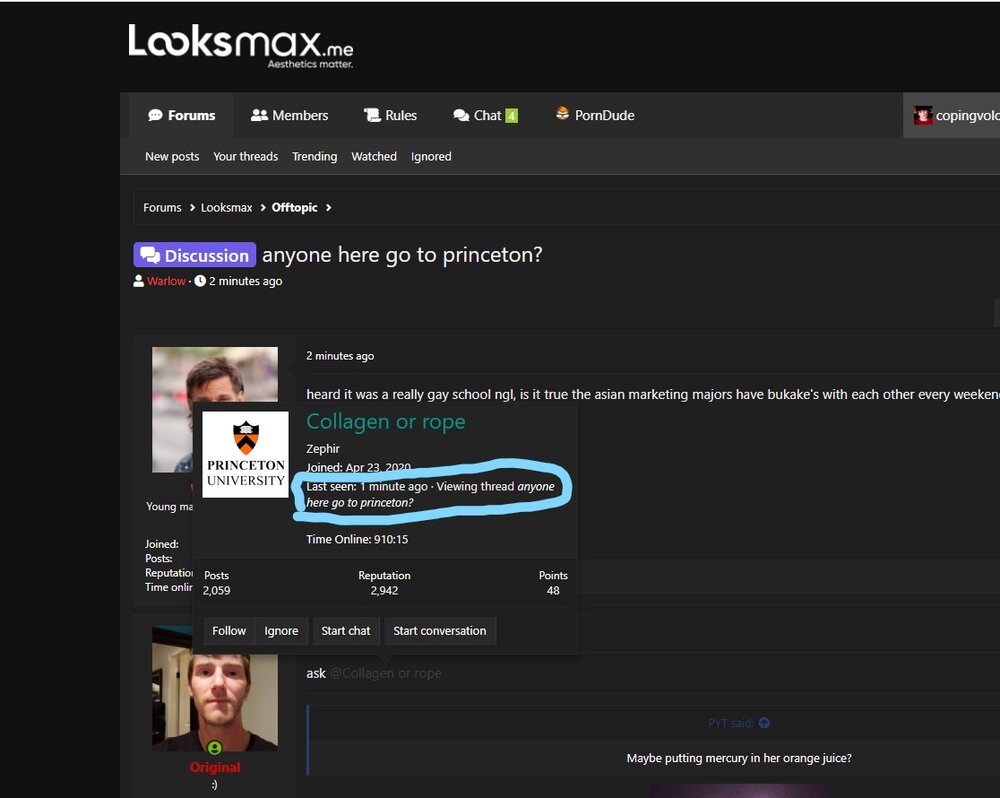Viewport: 1000px width, 798px height.
Task: Open the PornDude nav link
Action: [595, 115]
